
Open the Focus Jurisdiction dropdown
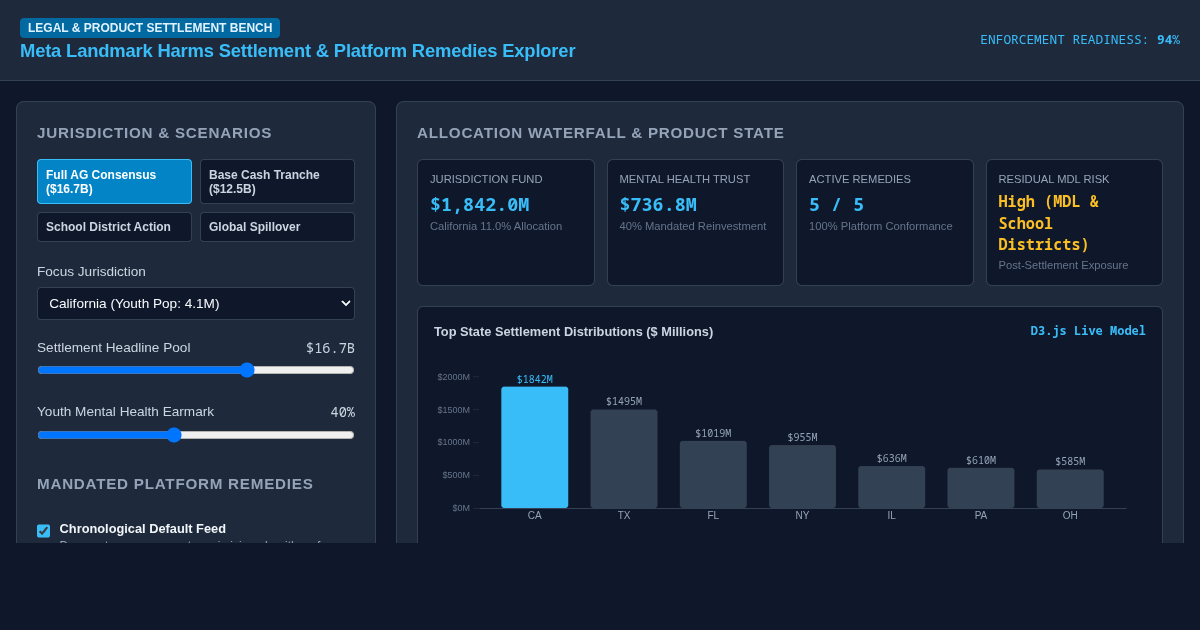click(x=196, y=303)
